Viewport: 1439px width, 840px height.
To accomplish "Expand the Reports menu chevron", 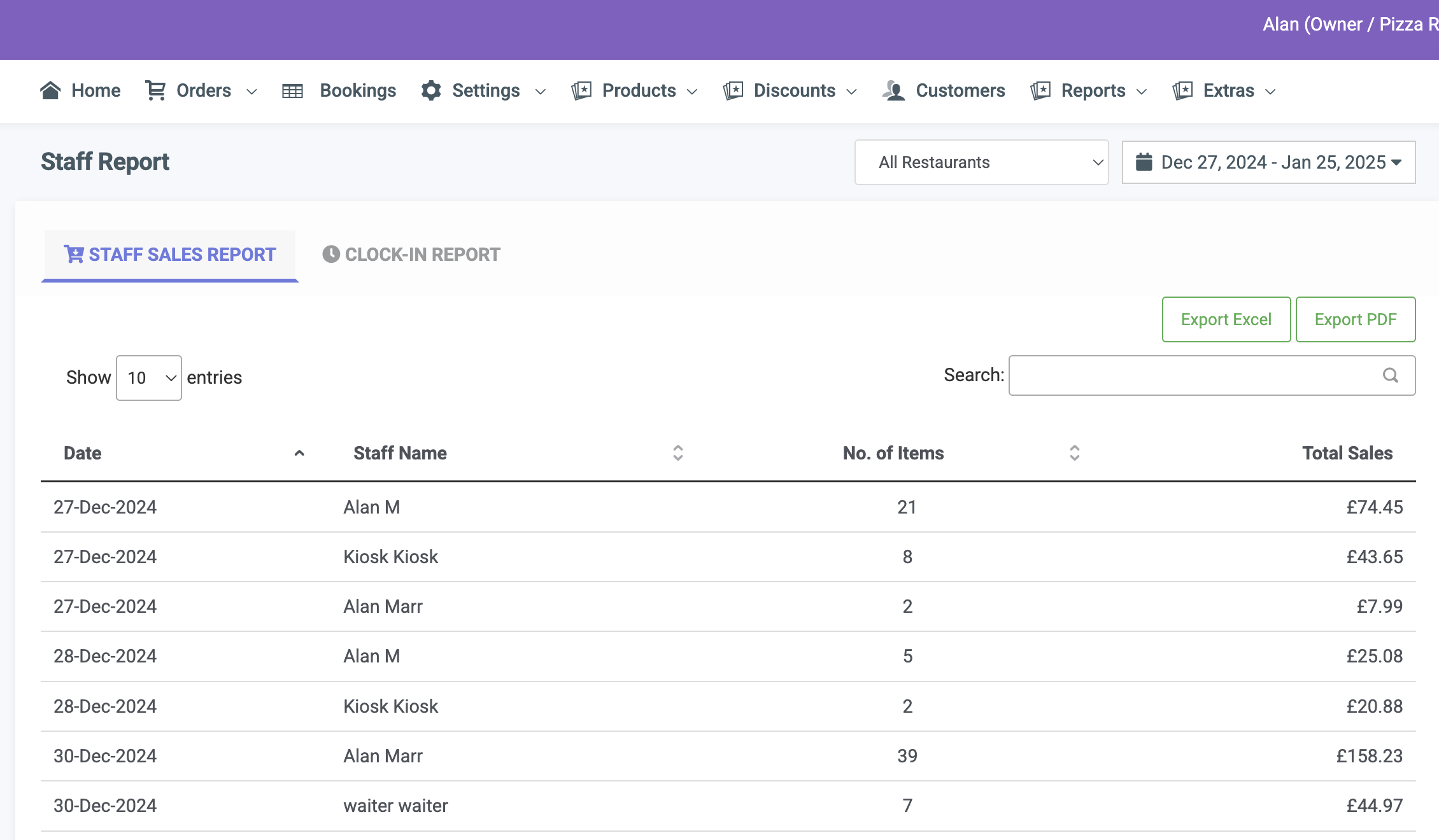I will [1142, 92].
